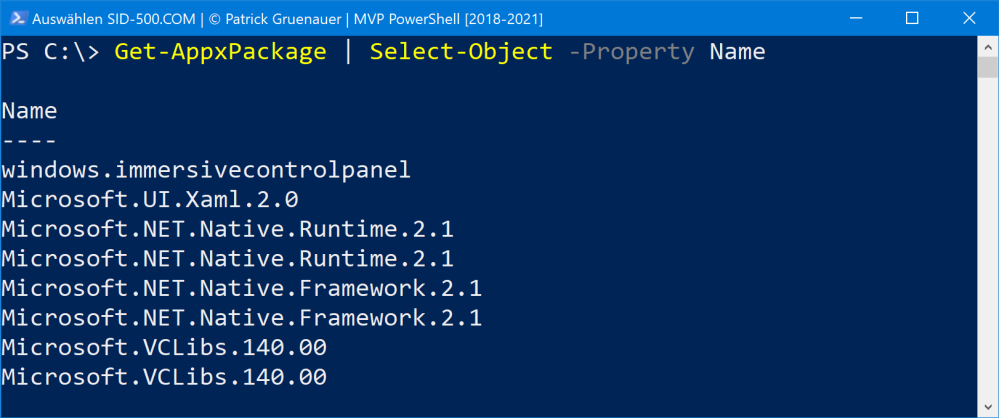Maximize the PowerShell window
This screenshot has width=999, height=418.
coord(912,18)
